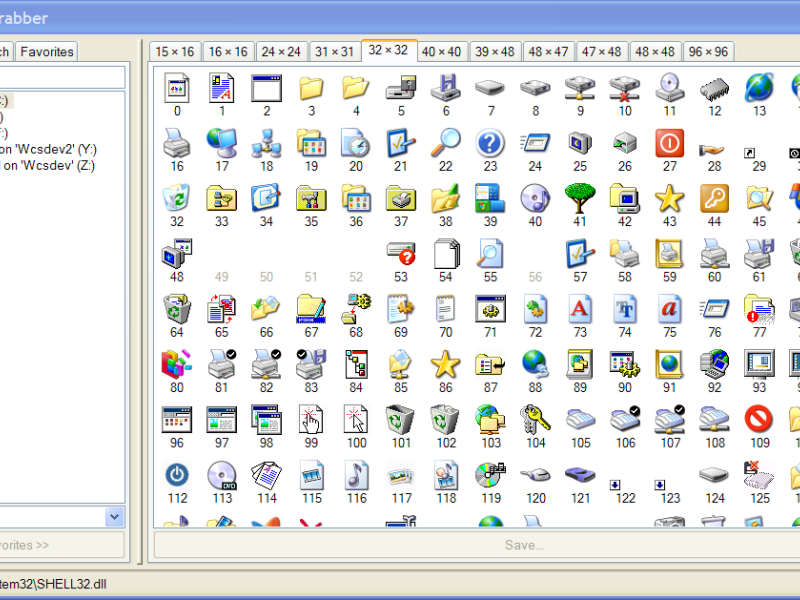Select the DVD disc icon 113

coord(221,475)
